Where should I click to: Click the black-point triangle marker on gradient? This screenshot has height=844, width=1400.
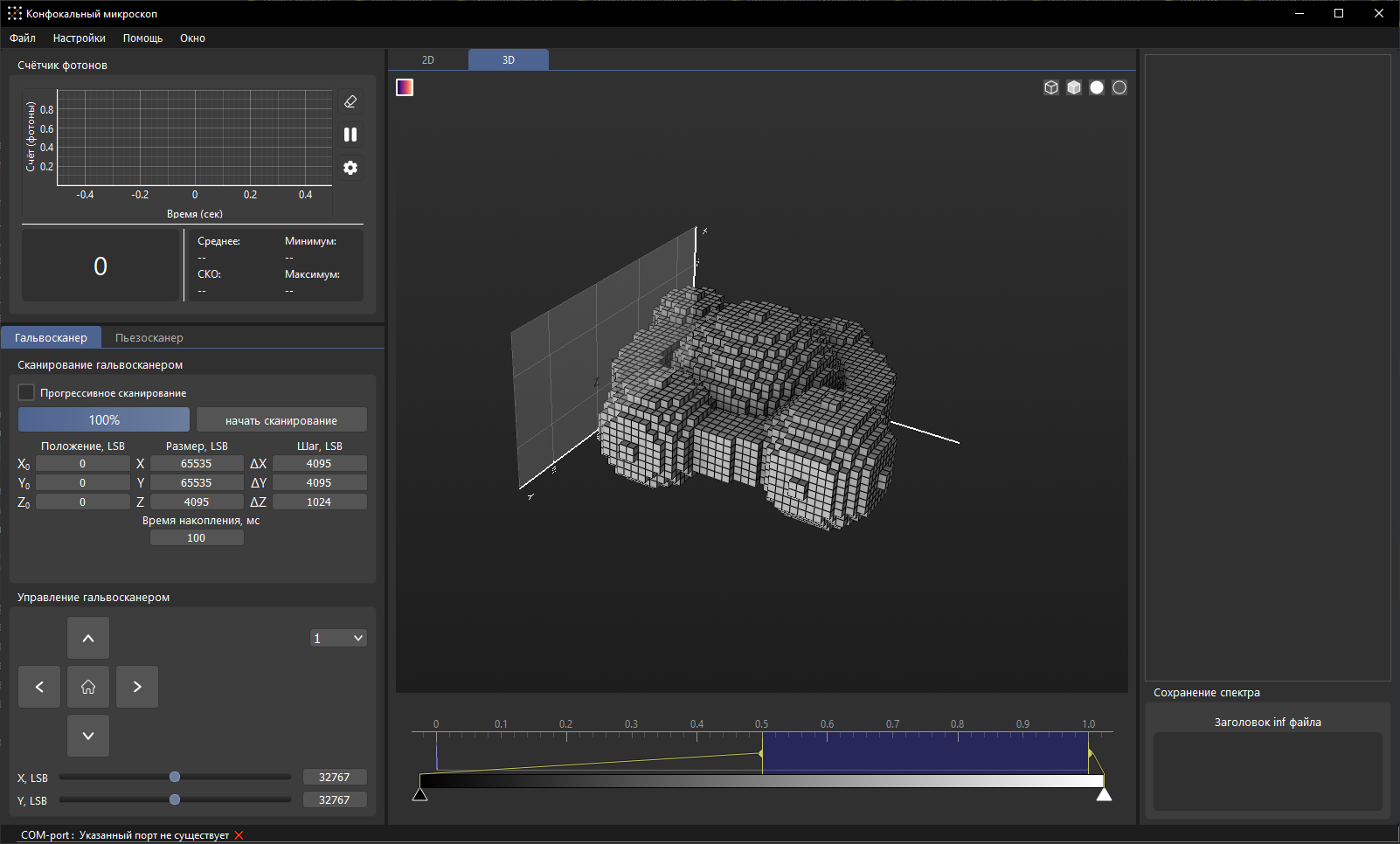419,794
